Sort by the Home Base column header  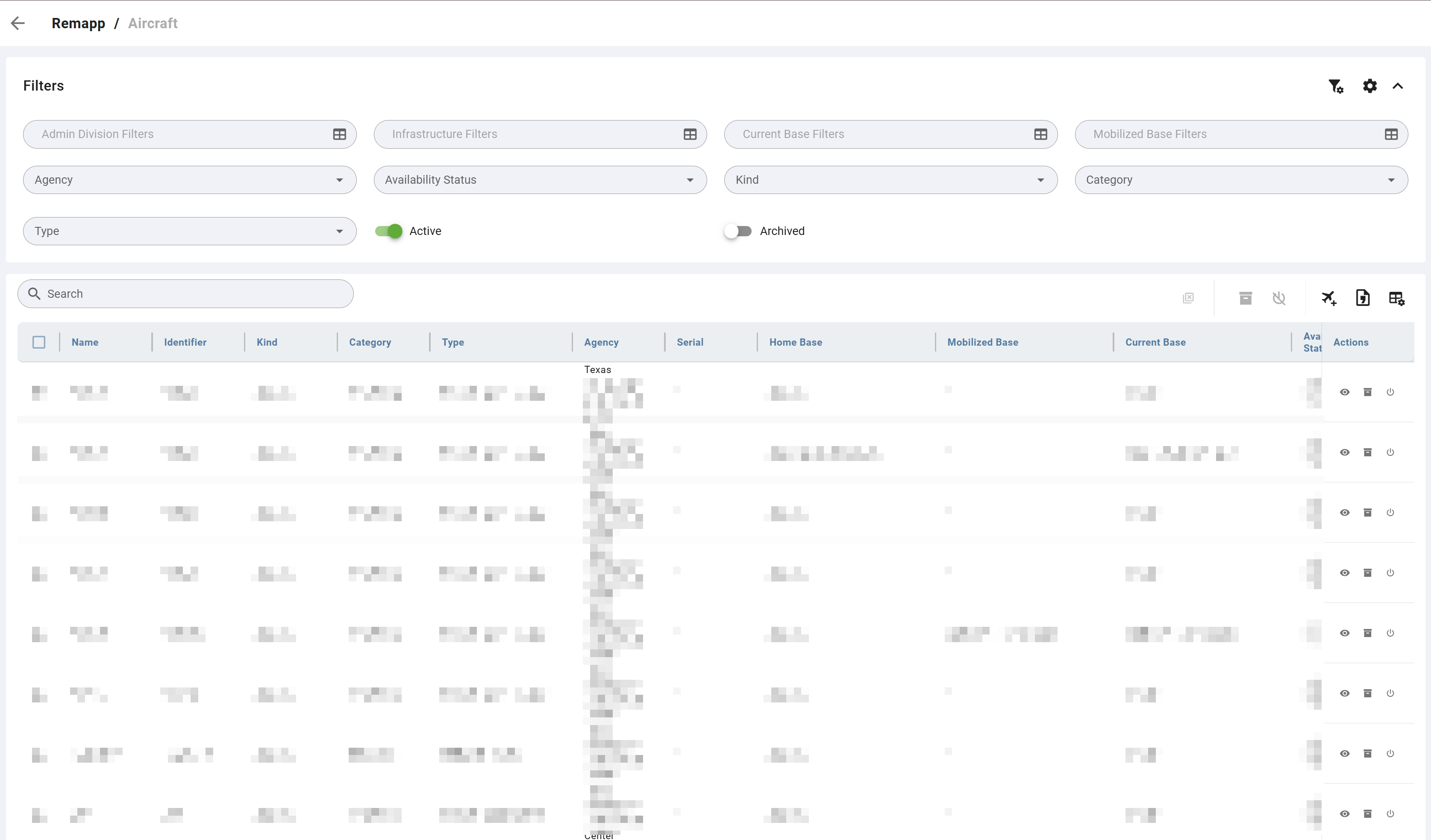point(796,342)
